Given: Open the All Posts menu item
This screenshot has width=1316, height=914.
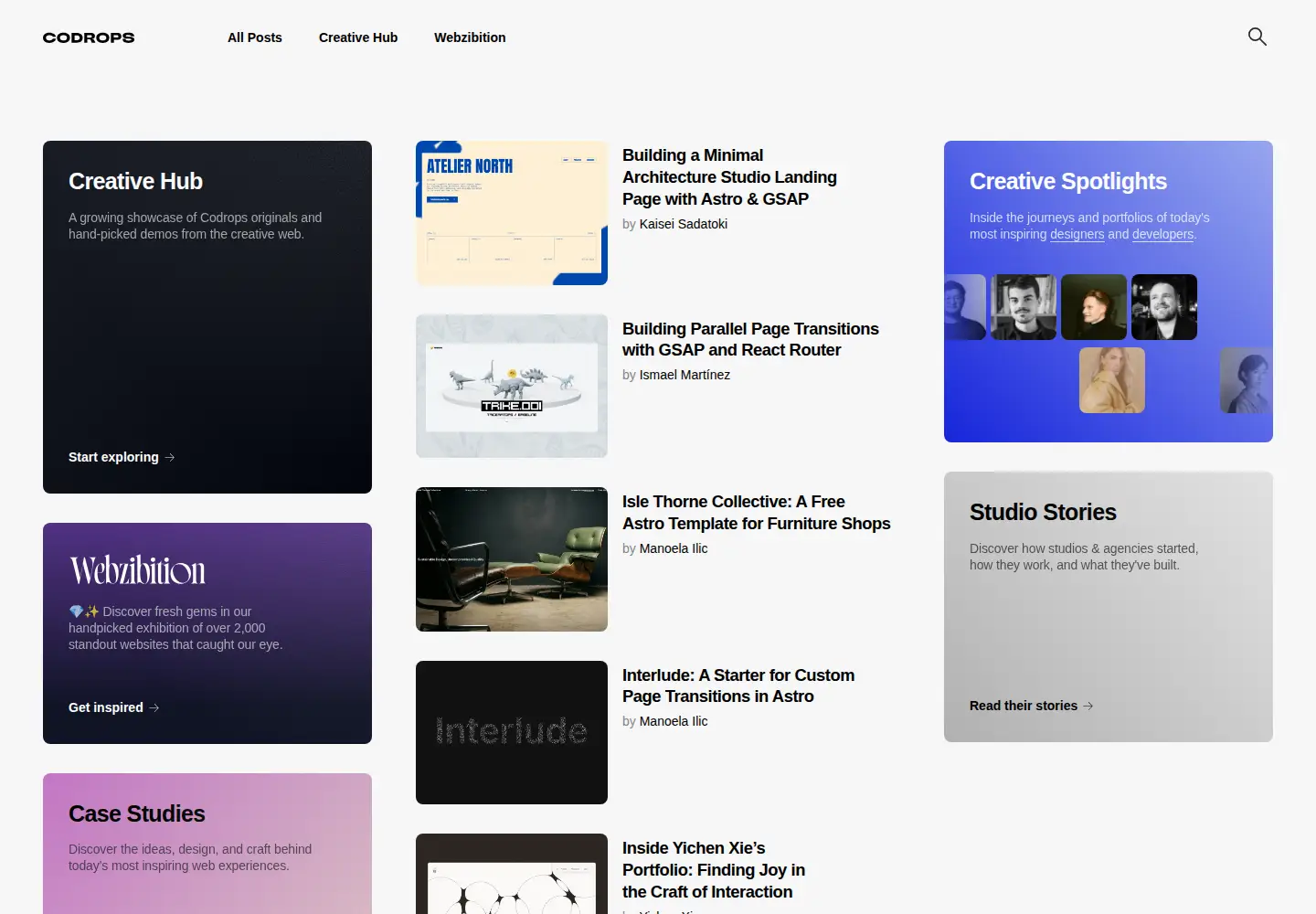Looking at the screenshot, I should (255, 37).
